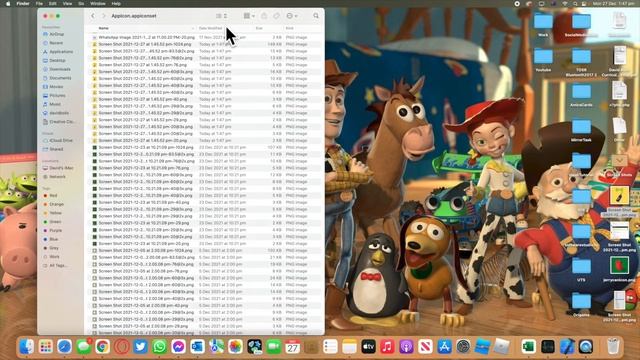Click the Edit Tags toolbar icon
This screenshot has width=640, height=360.
[x=276, y=16]
